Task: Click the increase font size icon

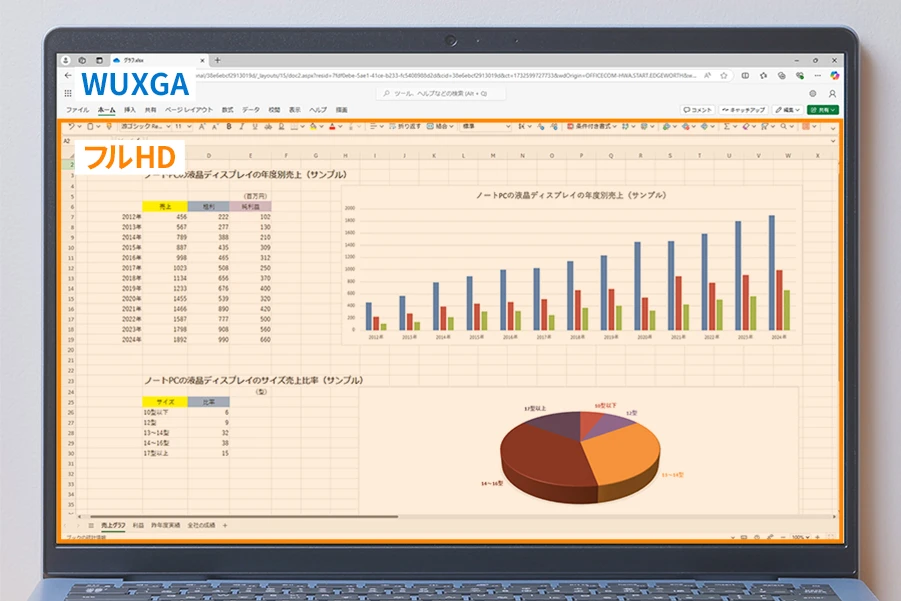Action: pyautogui.click(x=202, y=127)
